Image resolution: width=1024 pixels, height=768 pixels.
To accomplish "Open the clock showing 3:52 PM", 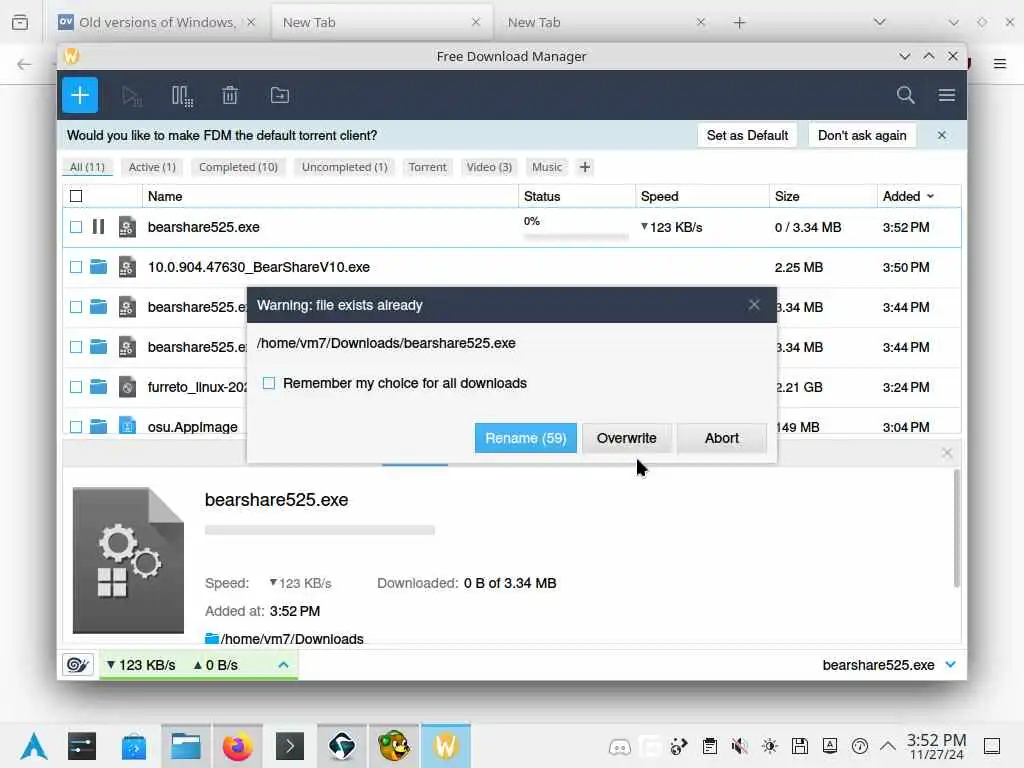I will [936, 746].
